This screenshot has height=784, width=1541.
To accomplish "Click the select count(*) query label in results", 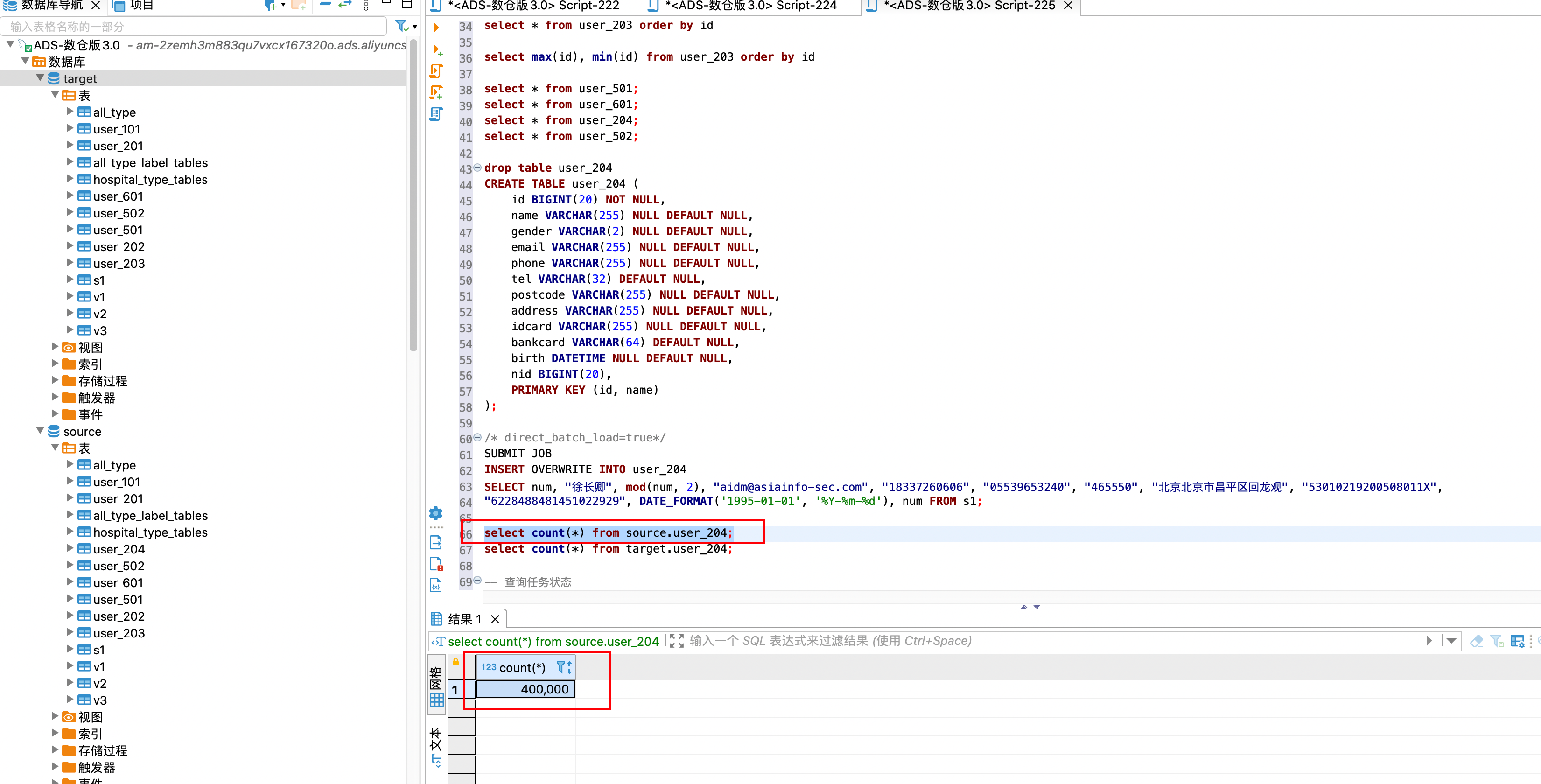I will click(553, 641).
